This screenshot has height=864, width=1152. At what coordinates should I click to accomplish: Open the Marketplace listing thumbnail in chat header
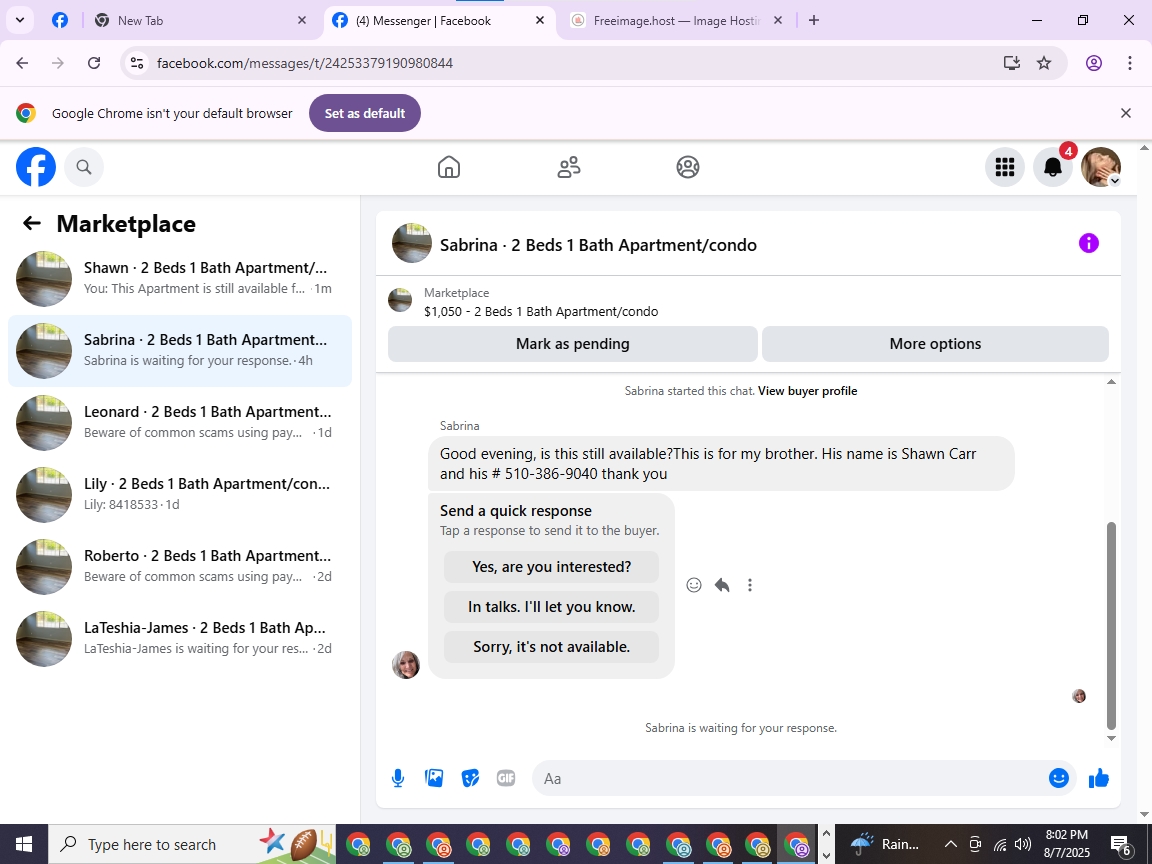click(400, 300)
